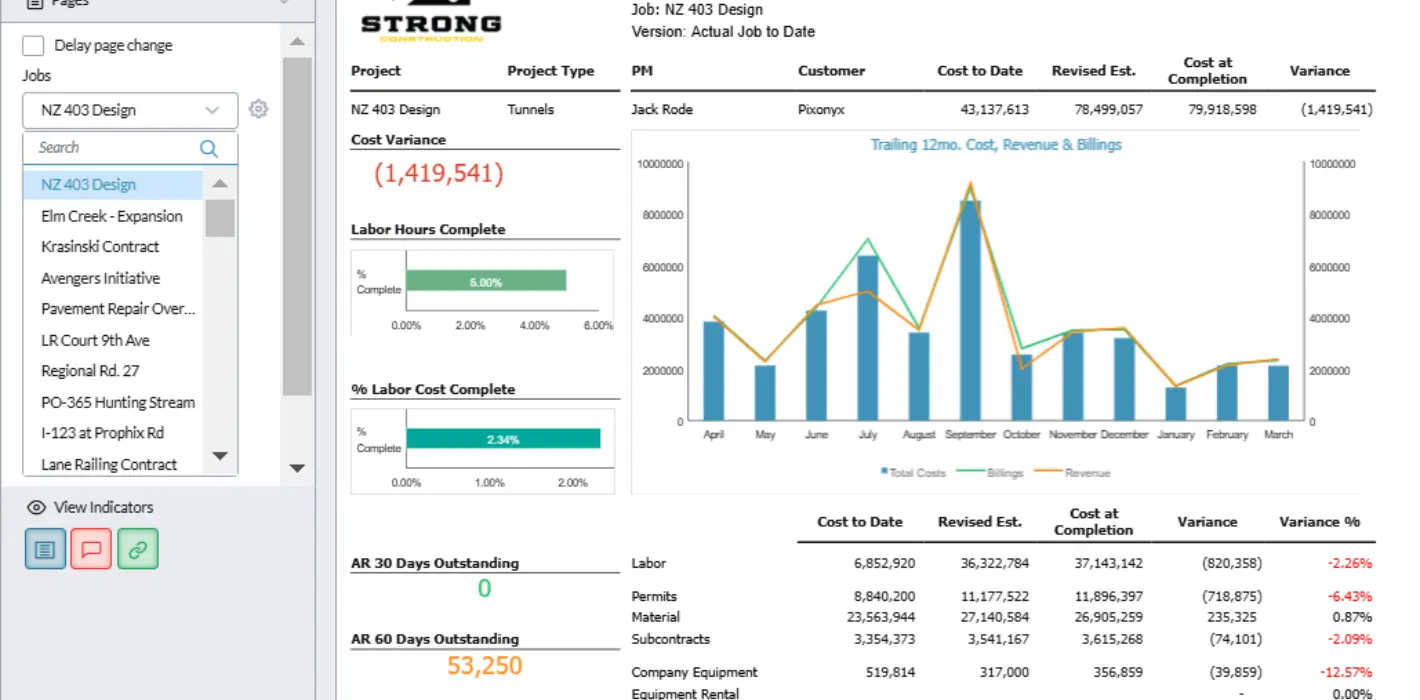Viewport: 1420px width, 700px height.
Task: Select Krasinski Contract job
Action: point(113,247)
